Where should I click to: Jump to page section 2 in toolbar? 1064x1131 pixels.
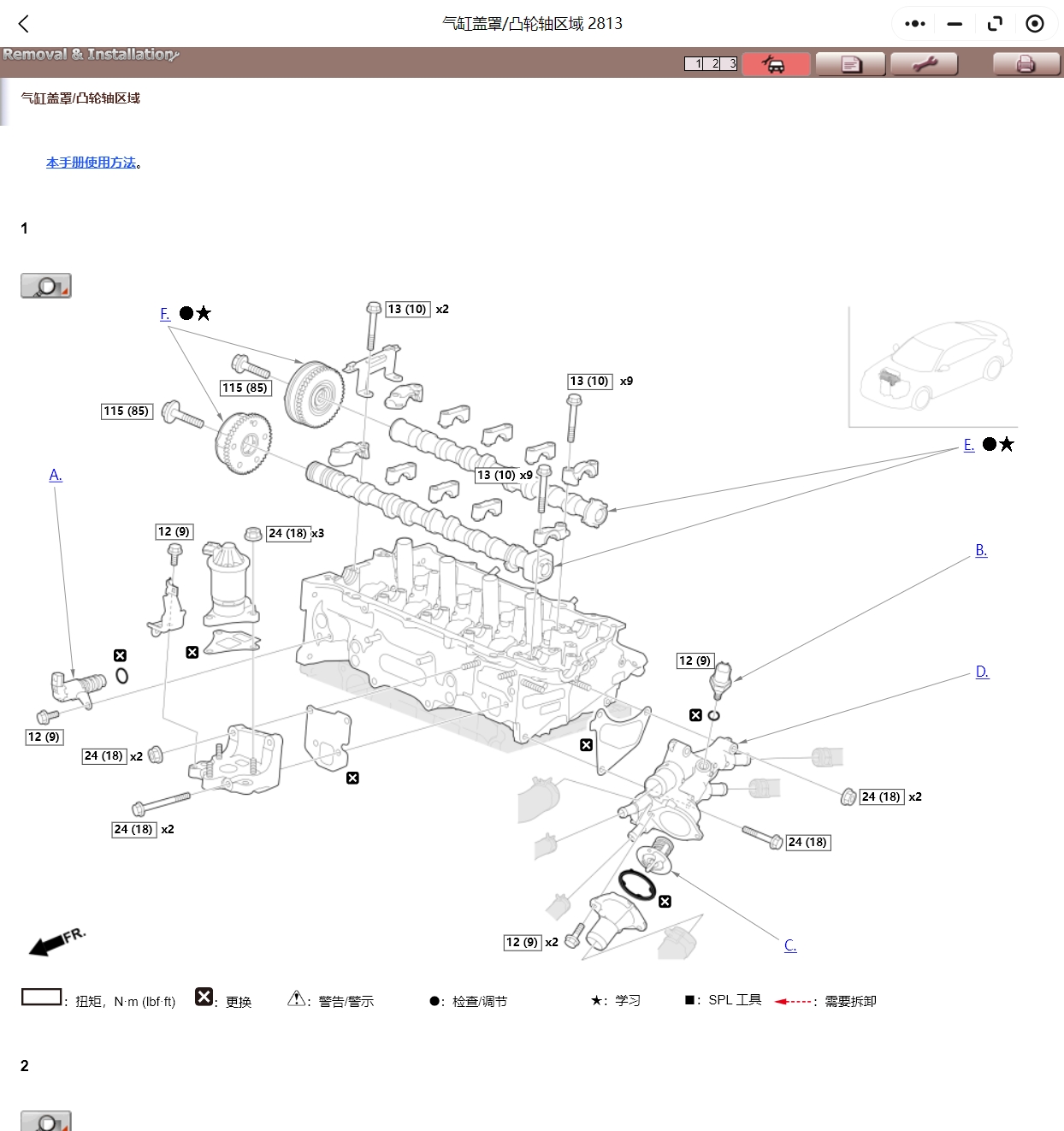pyautogui.click(x=714, y=64)
